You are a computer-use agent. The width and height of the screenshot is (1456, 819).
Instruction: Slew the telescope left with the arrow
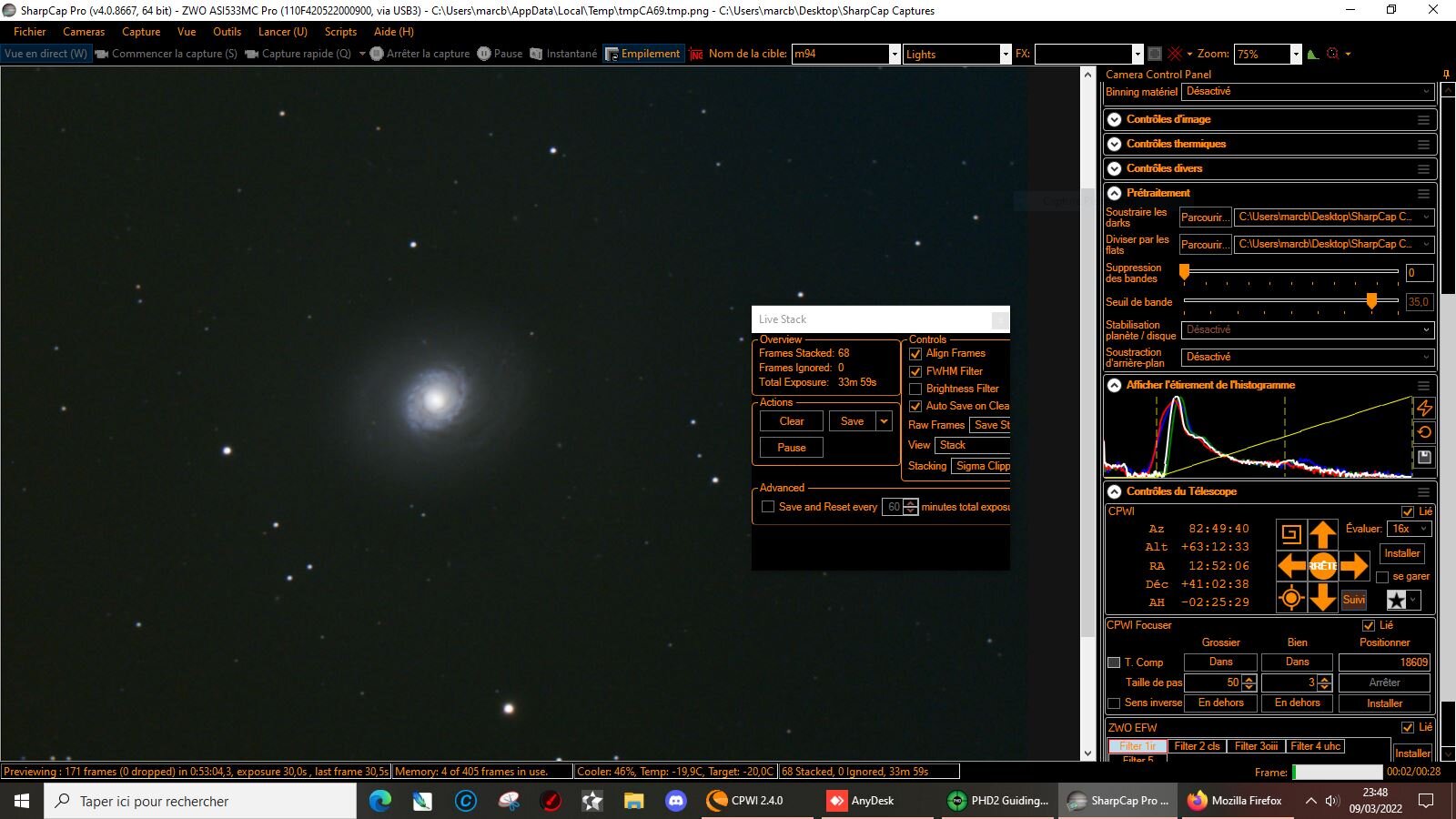coord(1291,566)
